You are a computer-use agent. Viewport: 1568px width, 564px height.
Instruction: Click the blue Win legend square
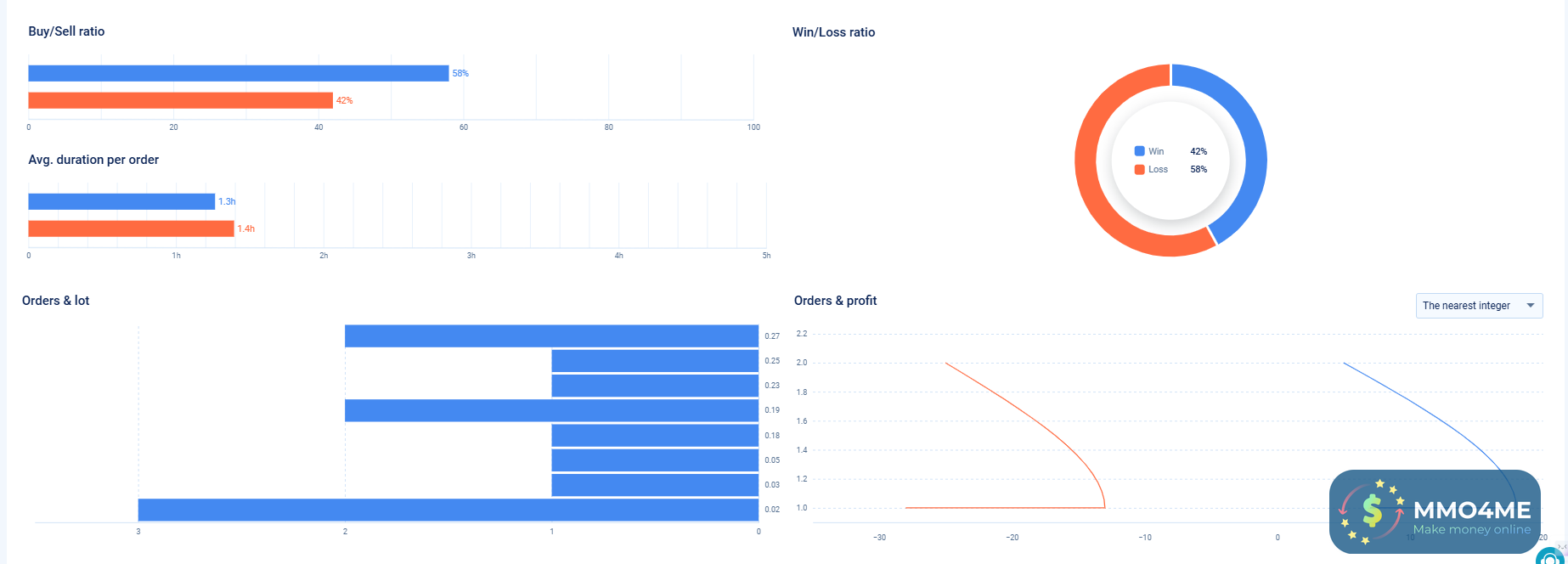1139,151
